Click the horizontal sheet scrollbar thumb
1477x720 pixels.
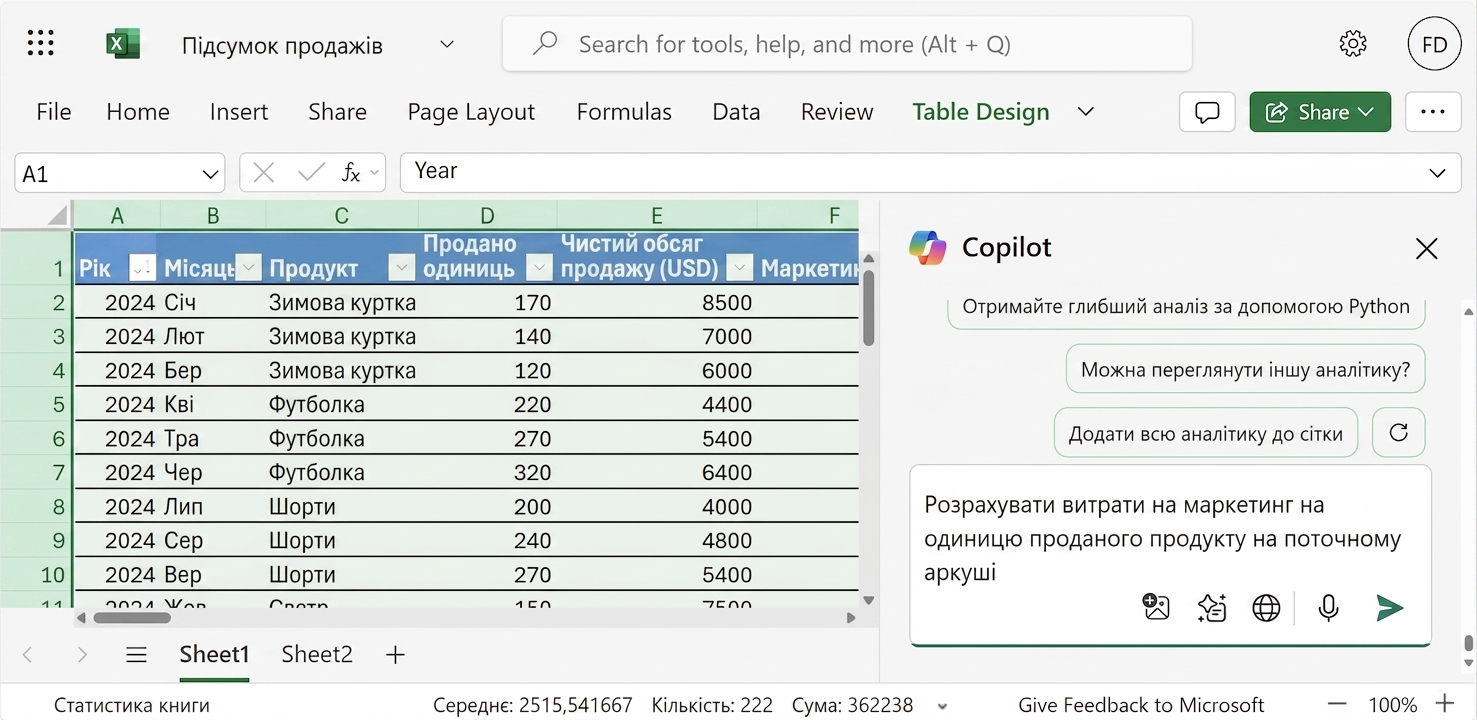[132, 618]
